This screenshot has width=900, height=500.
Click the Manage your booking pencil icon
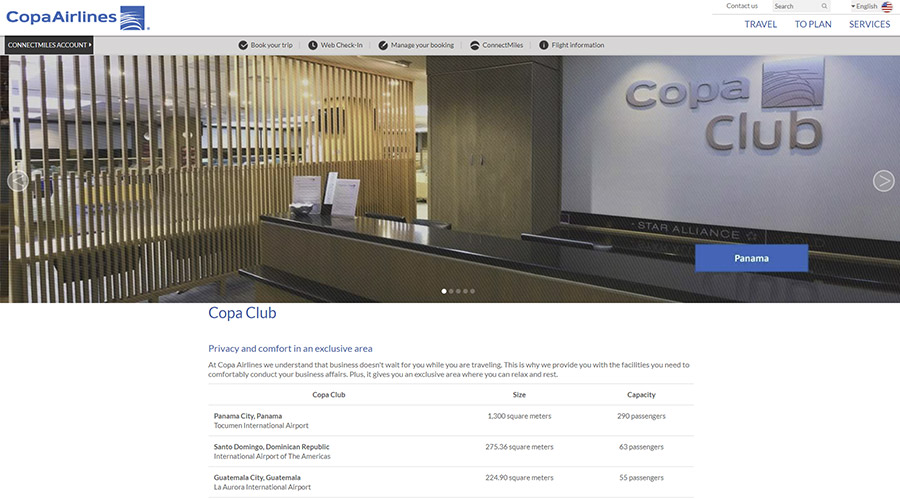(x=383, y=45)
